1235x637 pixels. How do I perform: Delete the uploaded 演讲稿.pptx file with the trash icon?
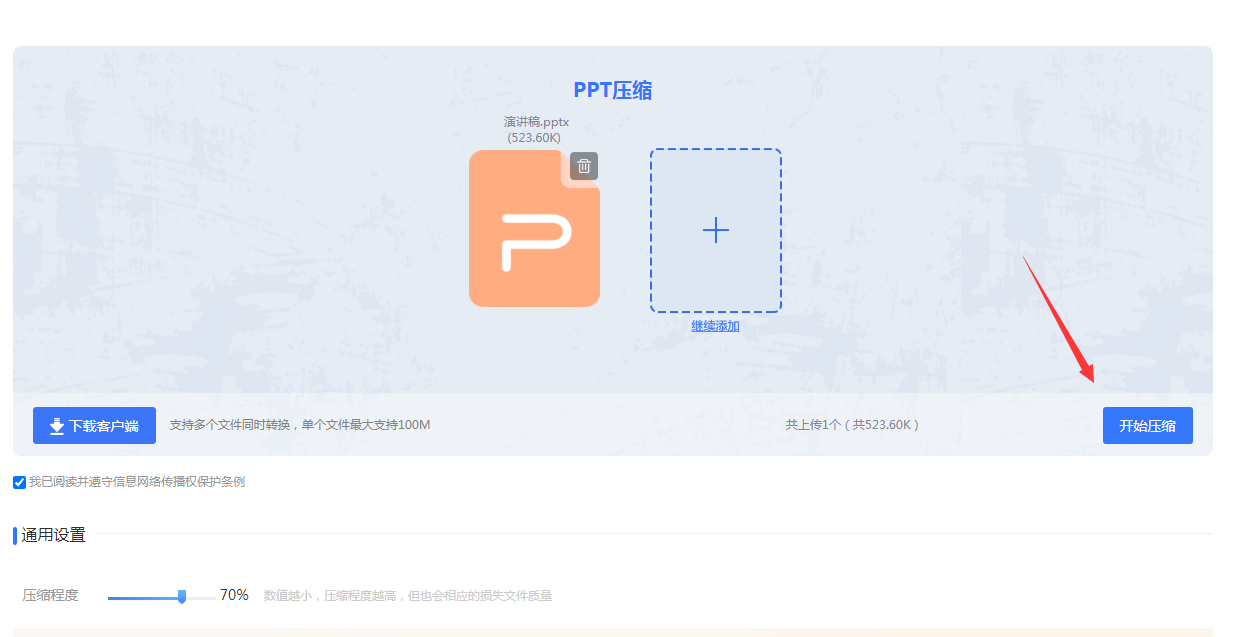[x=584, y=166]
